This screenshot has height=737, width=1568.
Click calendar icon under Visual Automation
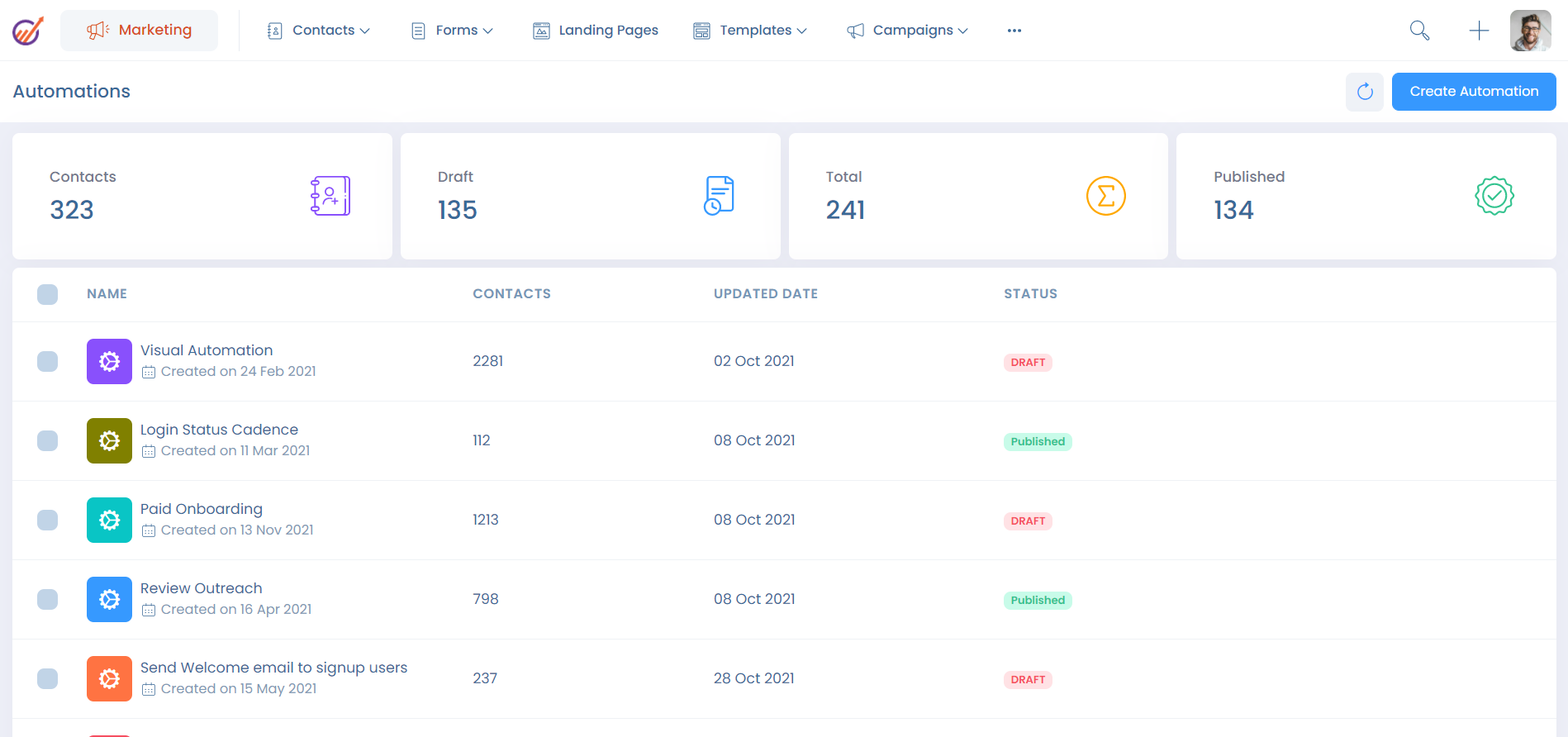pyautogui.click(x=149, y=373)
